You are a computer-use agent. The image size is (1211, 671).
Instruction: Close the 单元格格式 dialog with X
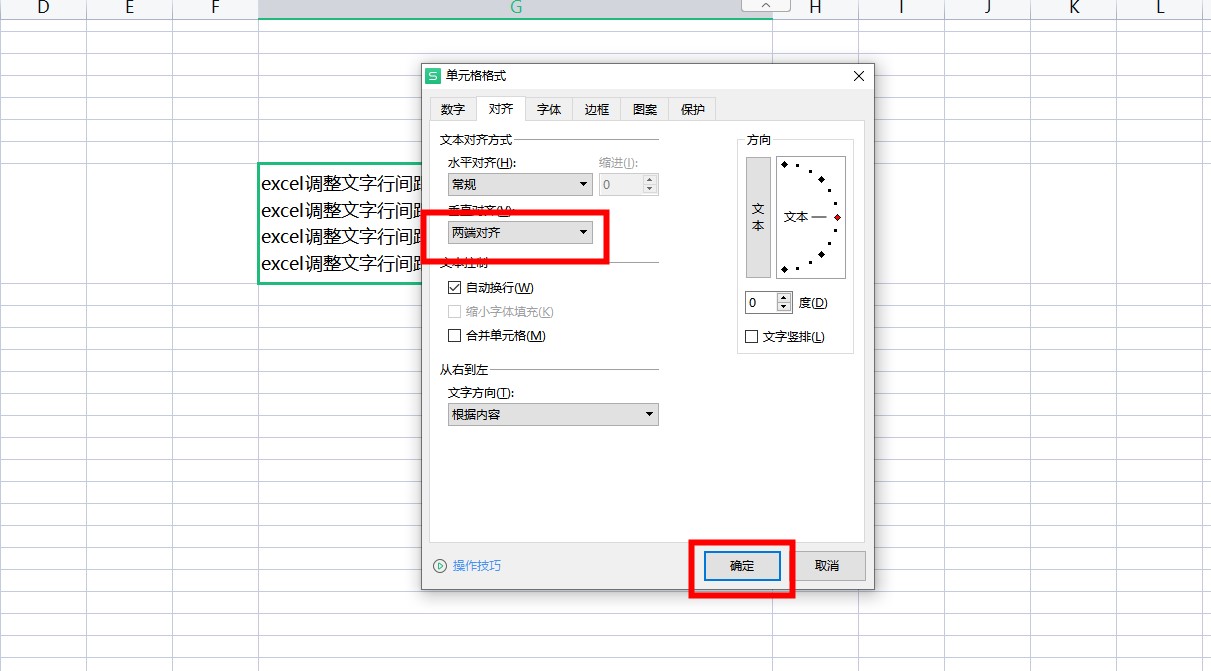pyautogui.click(x=858, y=76)
